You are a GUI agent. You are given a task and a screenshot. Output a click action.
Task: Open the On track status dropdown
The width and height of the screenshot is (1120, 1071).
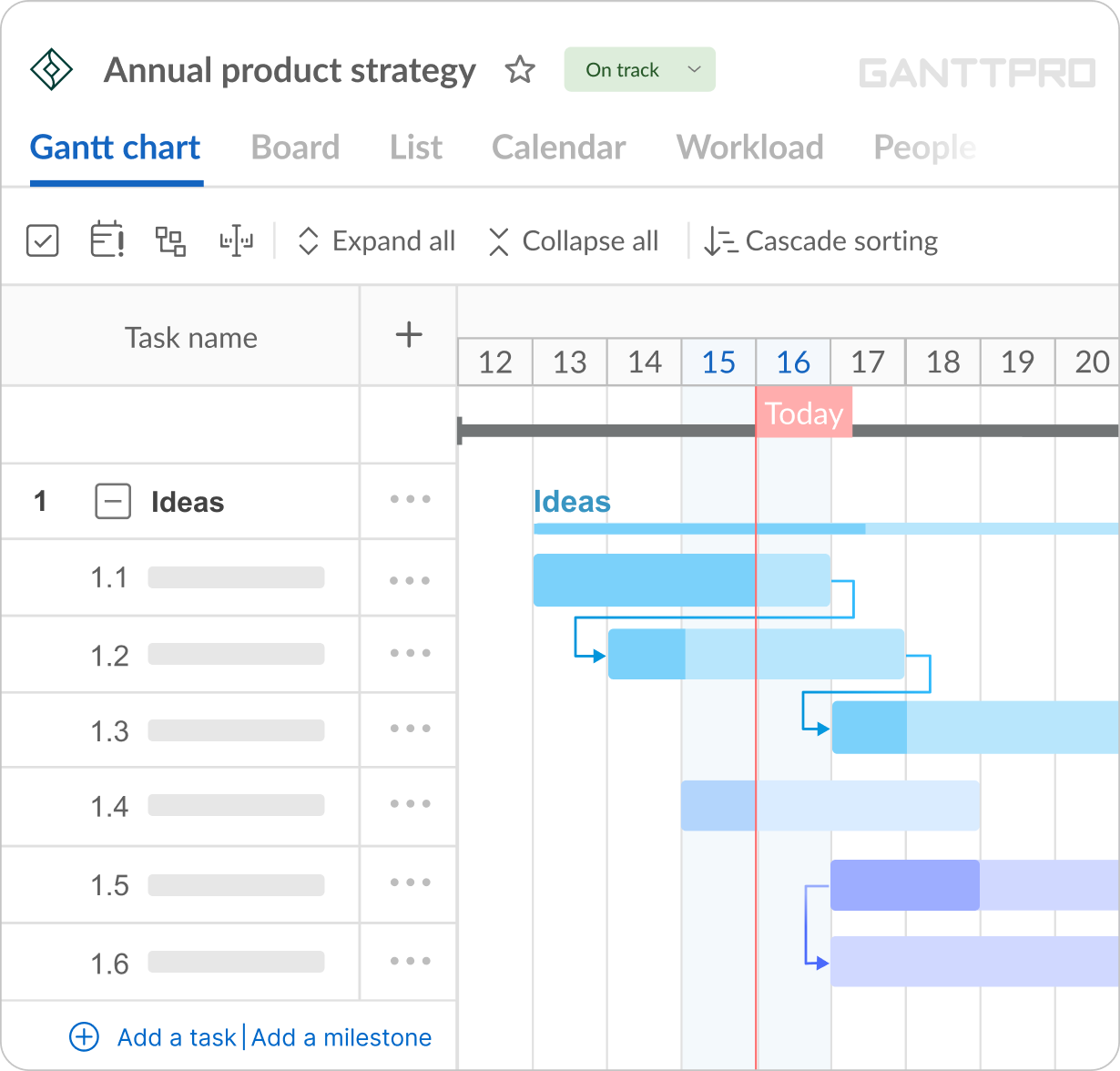click(639, 69)
